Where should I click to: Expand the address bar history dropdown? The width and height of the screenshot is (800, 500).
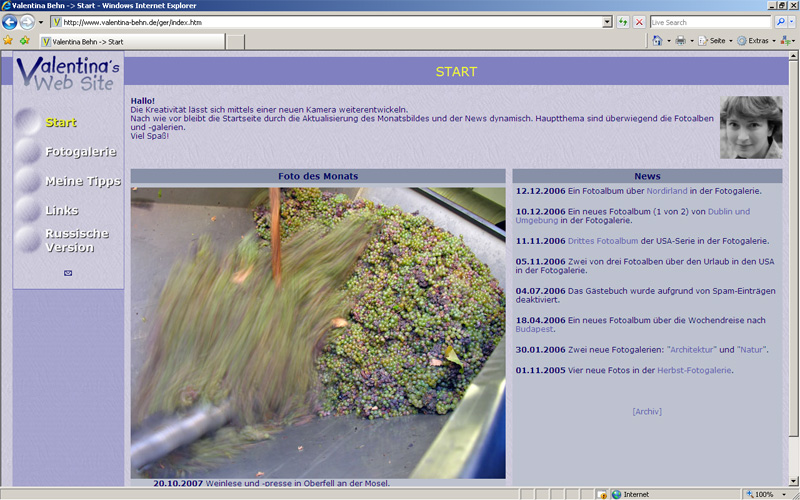point(607,22)
